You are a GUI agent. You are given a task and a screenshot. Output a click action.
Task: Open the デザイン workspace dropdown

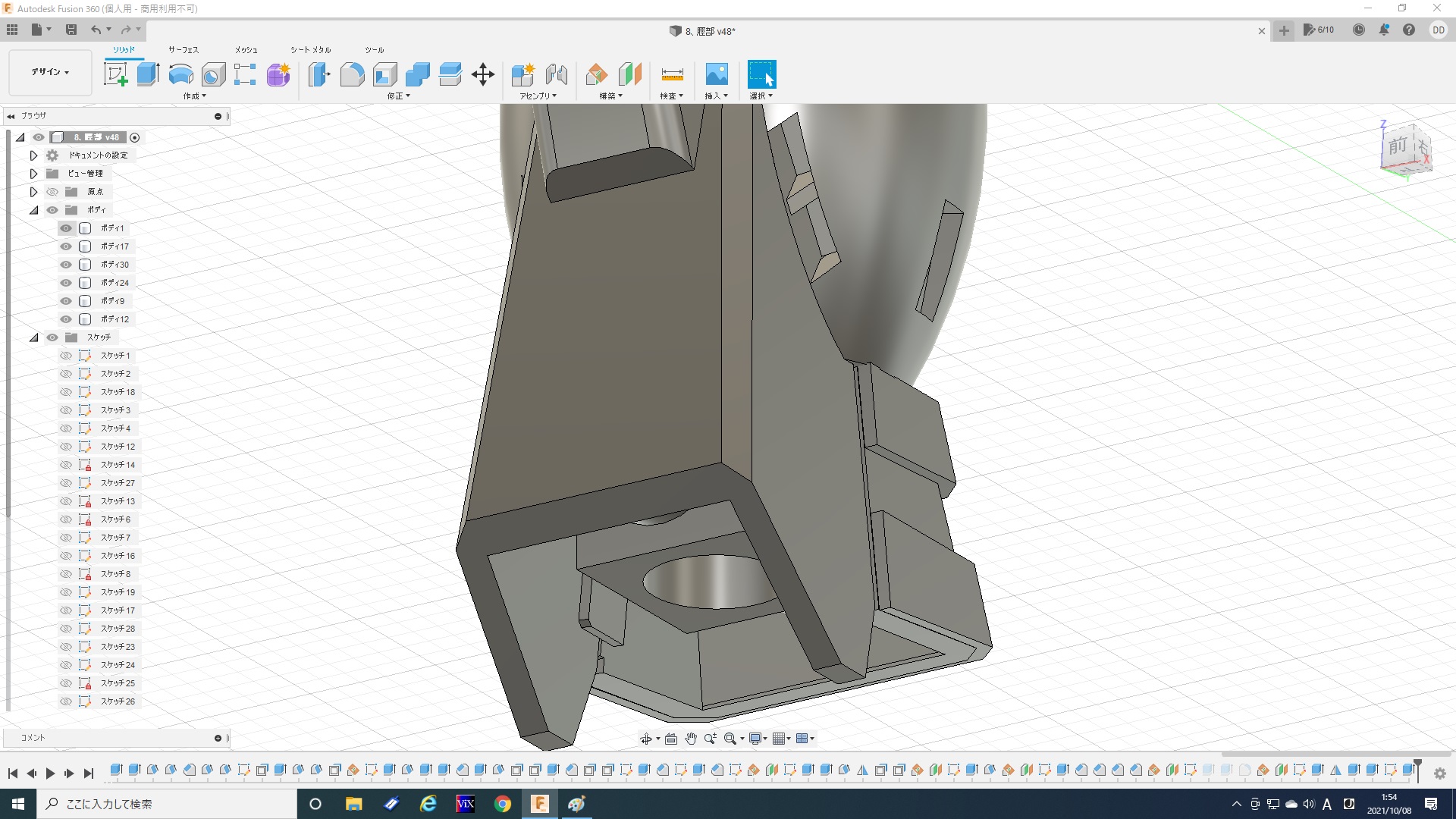50,72
